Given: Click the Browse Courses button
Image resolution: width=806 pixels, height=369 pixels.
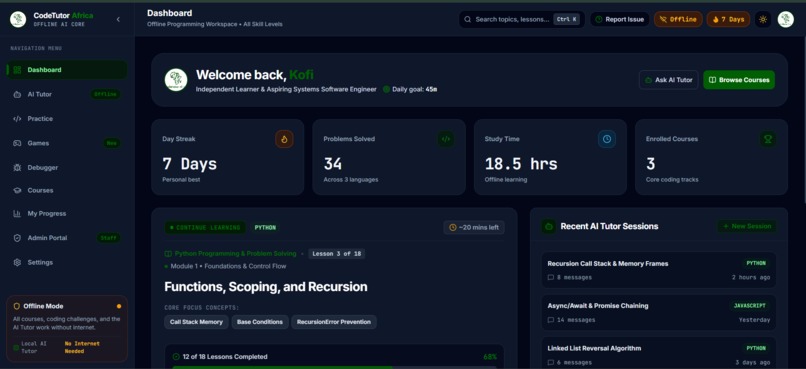Looking at the screenshot, I should (x=739, y=80).
